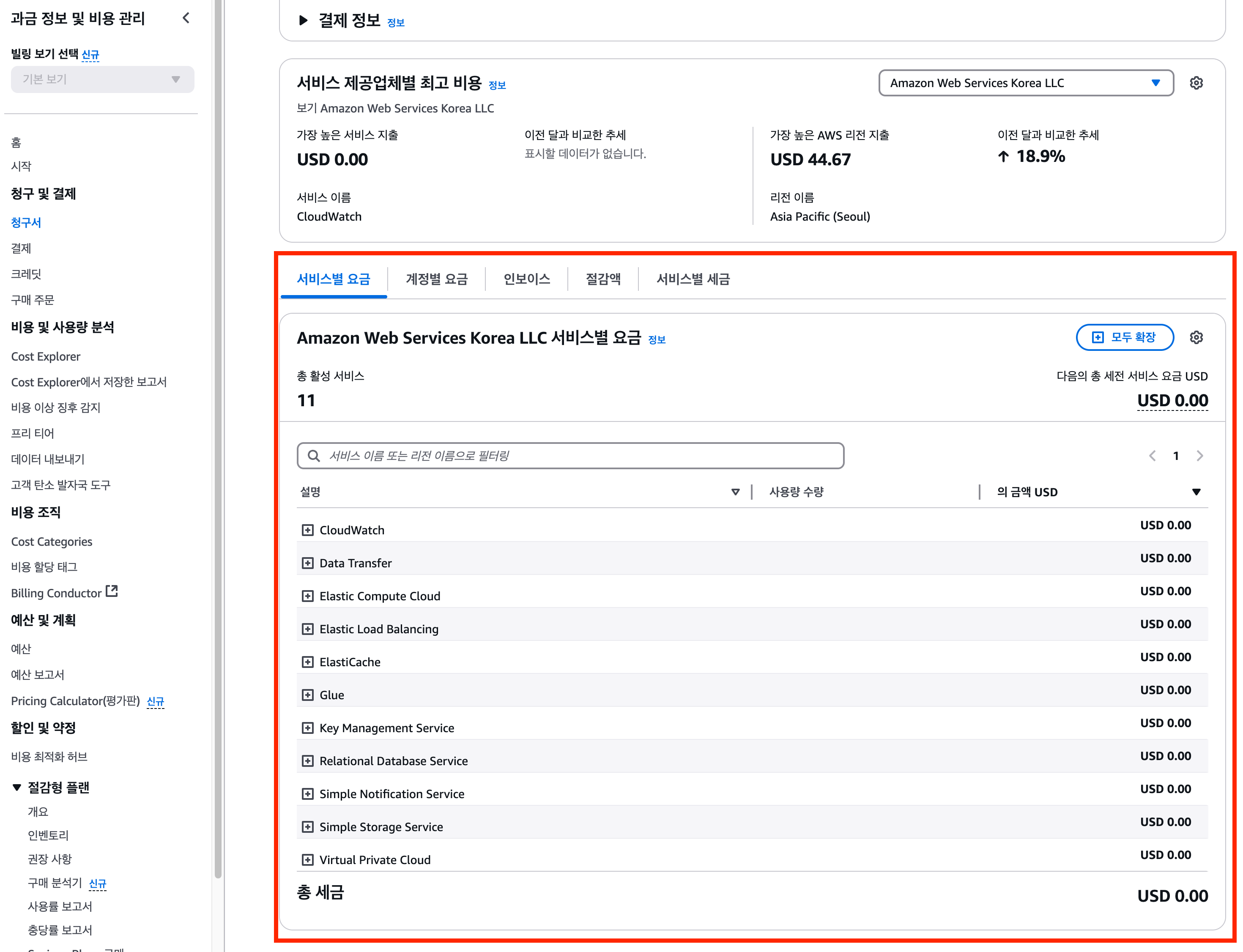Open settings gear for service charges table

click(1196, 337)
